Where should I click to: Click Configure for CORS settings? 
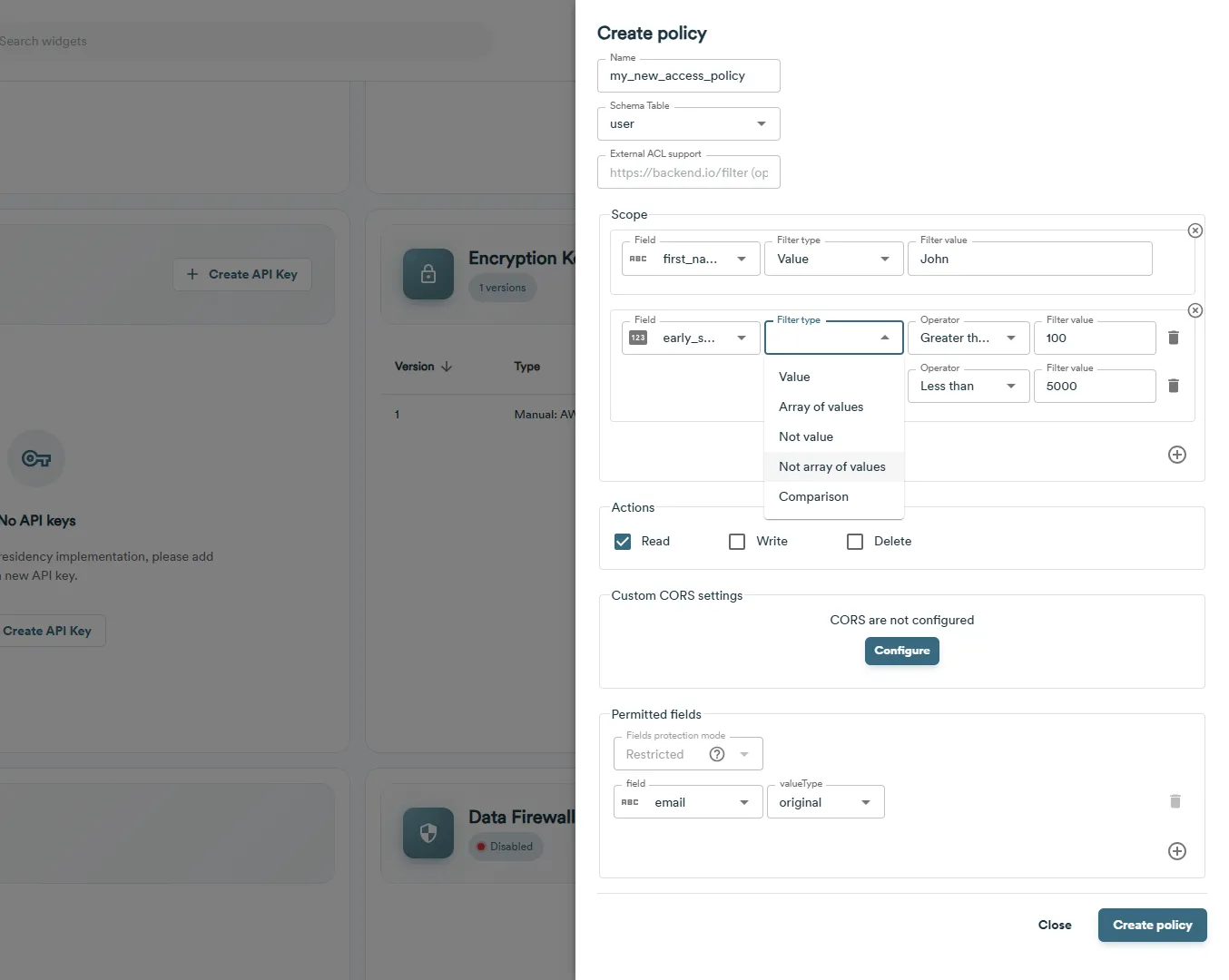click(902, 651)
